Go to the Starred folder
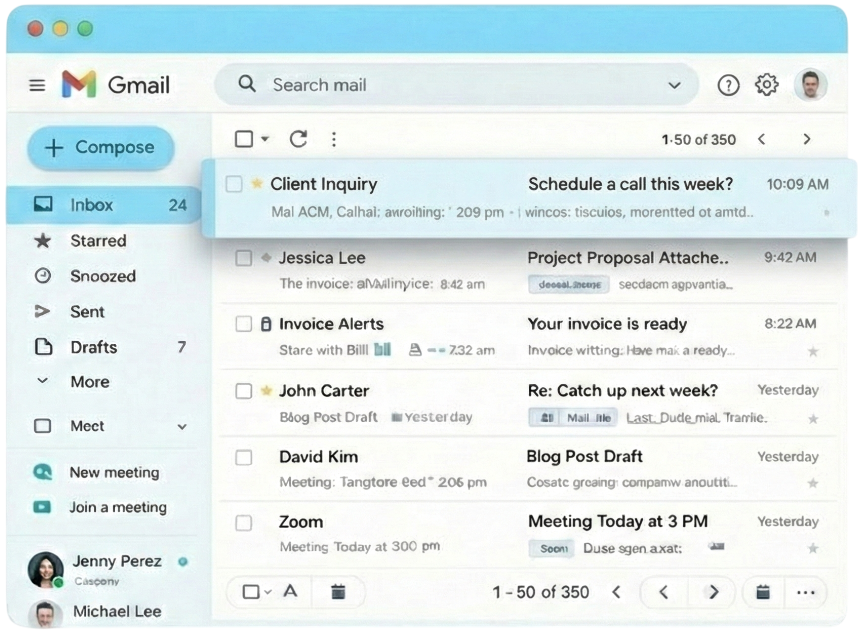This screenshot has width=861, height=634. click(97, 240)
